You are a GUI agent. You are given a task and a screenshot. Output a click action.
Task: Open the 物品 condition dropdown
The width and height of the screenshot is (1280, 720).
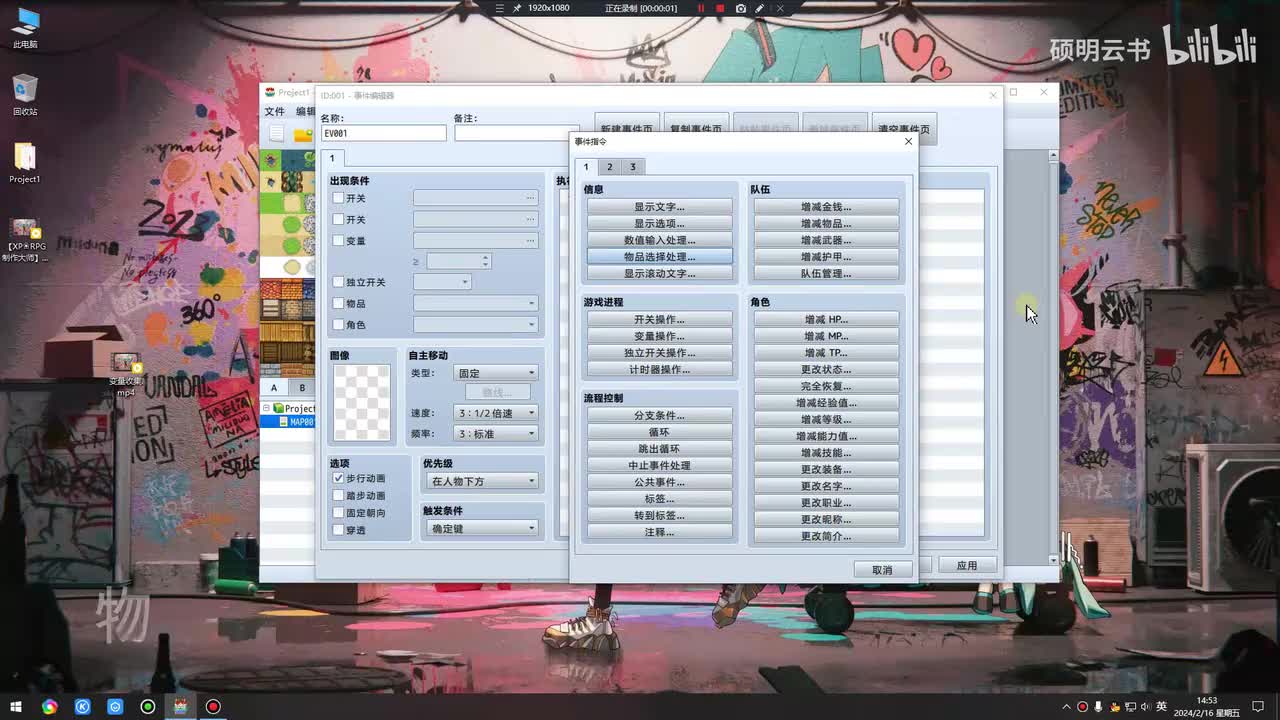476,303
